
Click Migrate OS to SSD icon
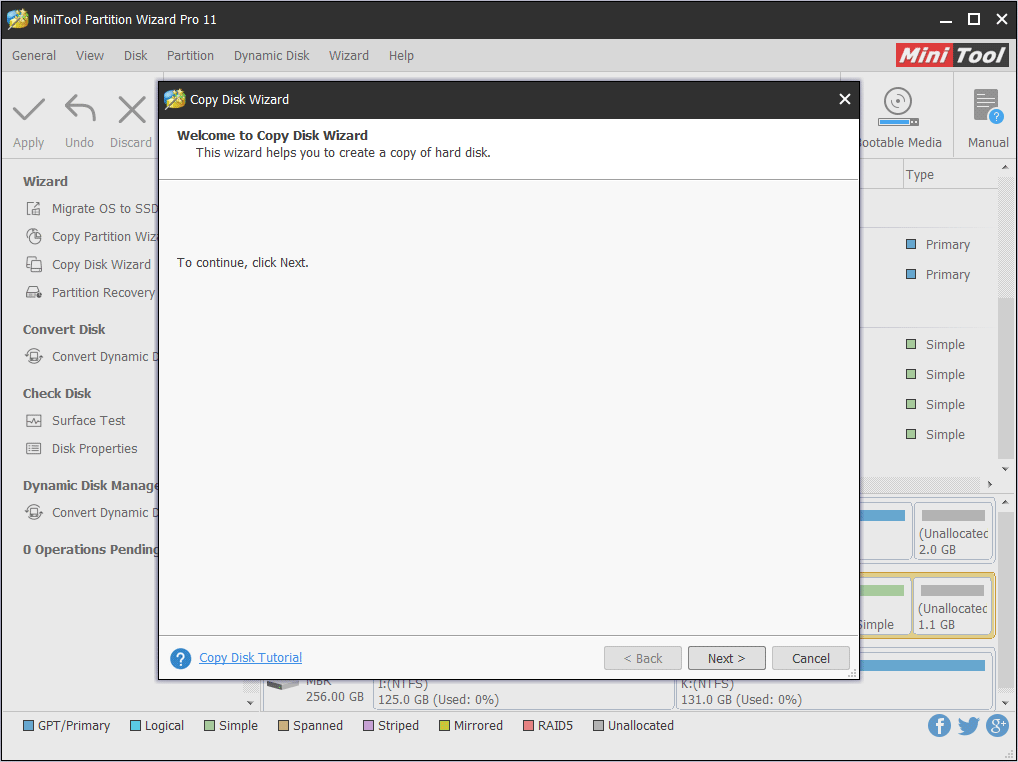coord(33,208)
